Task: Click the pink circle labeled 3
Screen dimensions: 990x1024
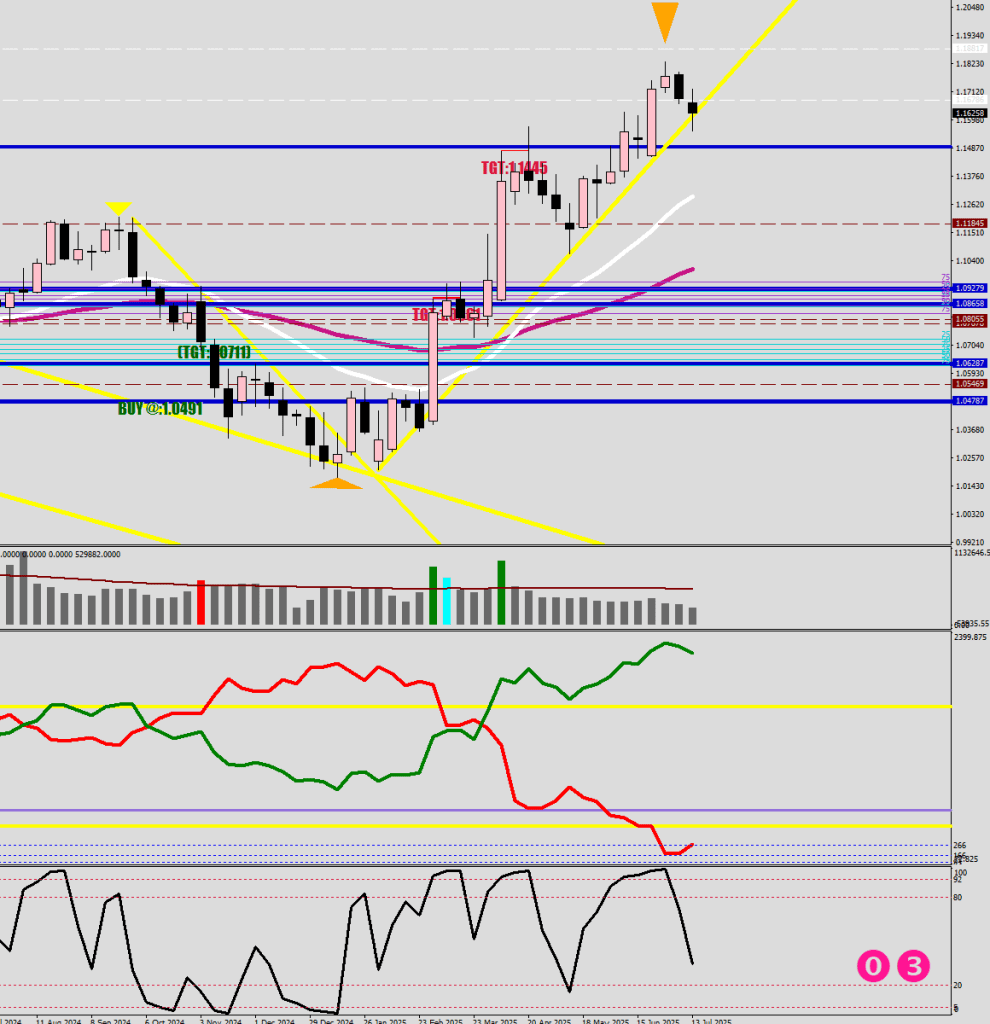Action: pyautogui.click(x=913, y=966)
